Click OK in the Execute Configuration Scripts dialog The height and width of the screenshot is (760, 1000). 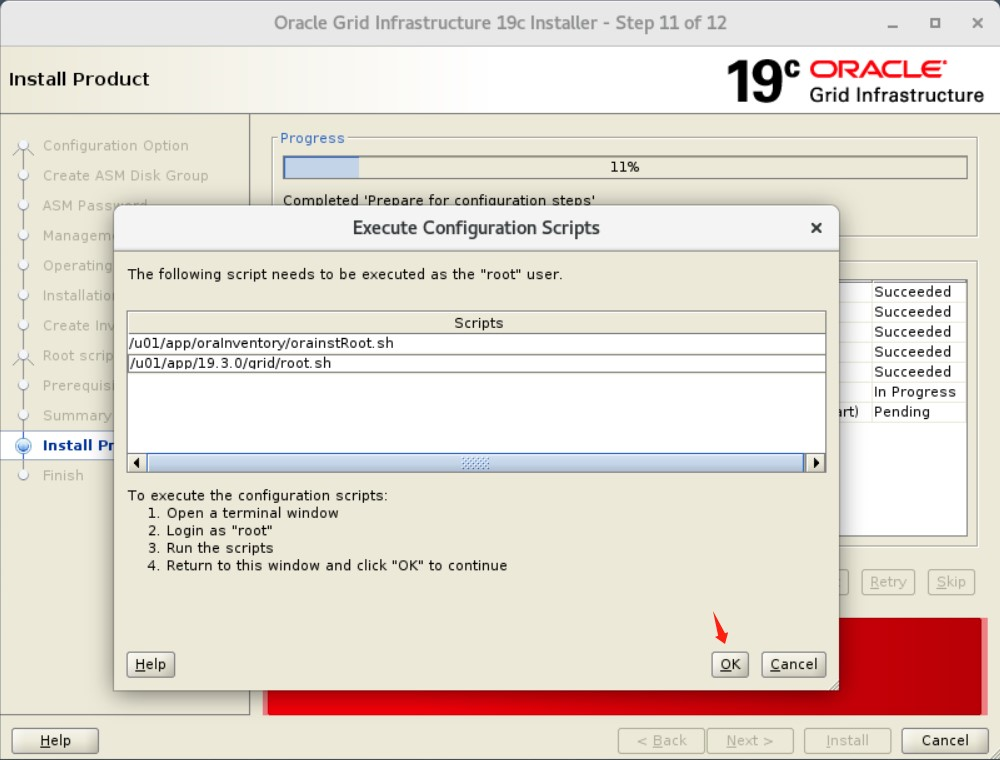(730, 664)
